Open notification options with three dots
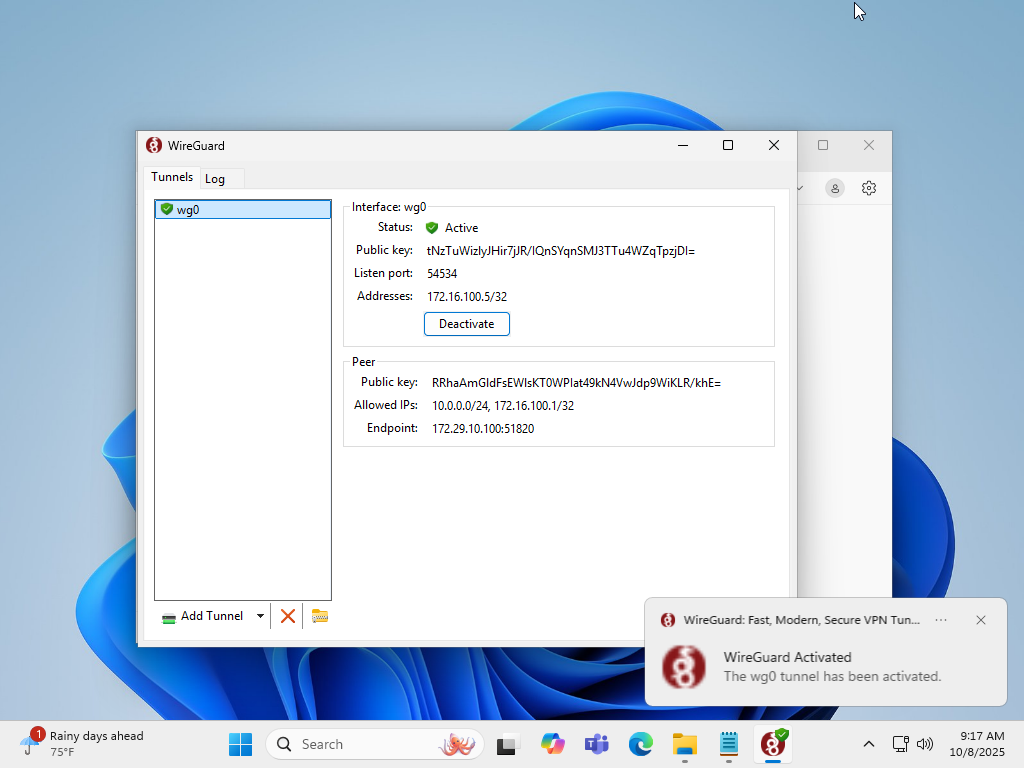Screen dimensions: 1024x768 (x=941, y=620)
